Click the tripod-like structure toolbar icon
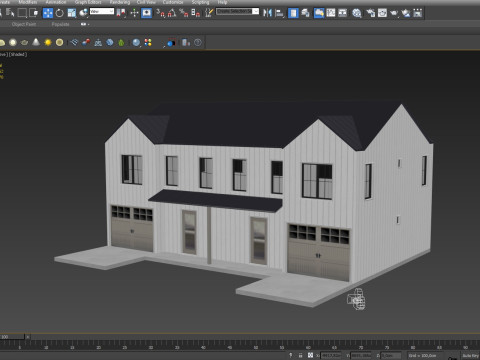 pyautogui.click(x=98, y=42)
